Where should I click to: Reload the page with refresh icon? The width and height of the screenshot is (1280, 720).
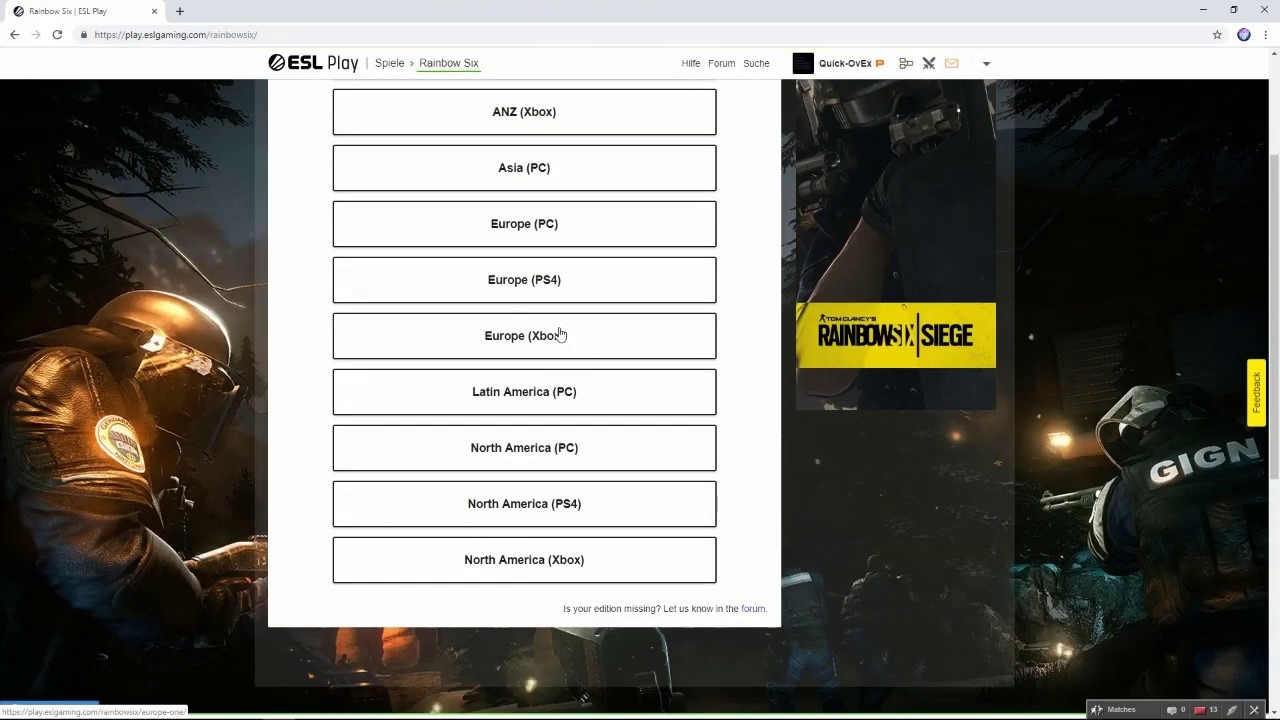57,35
